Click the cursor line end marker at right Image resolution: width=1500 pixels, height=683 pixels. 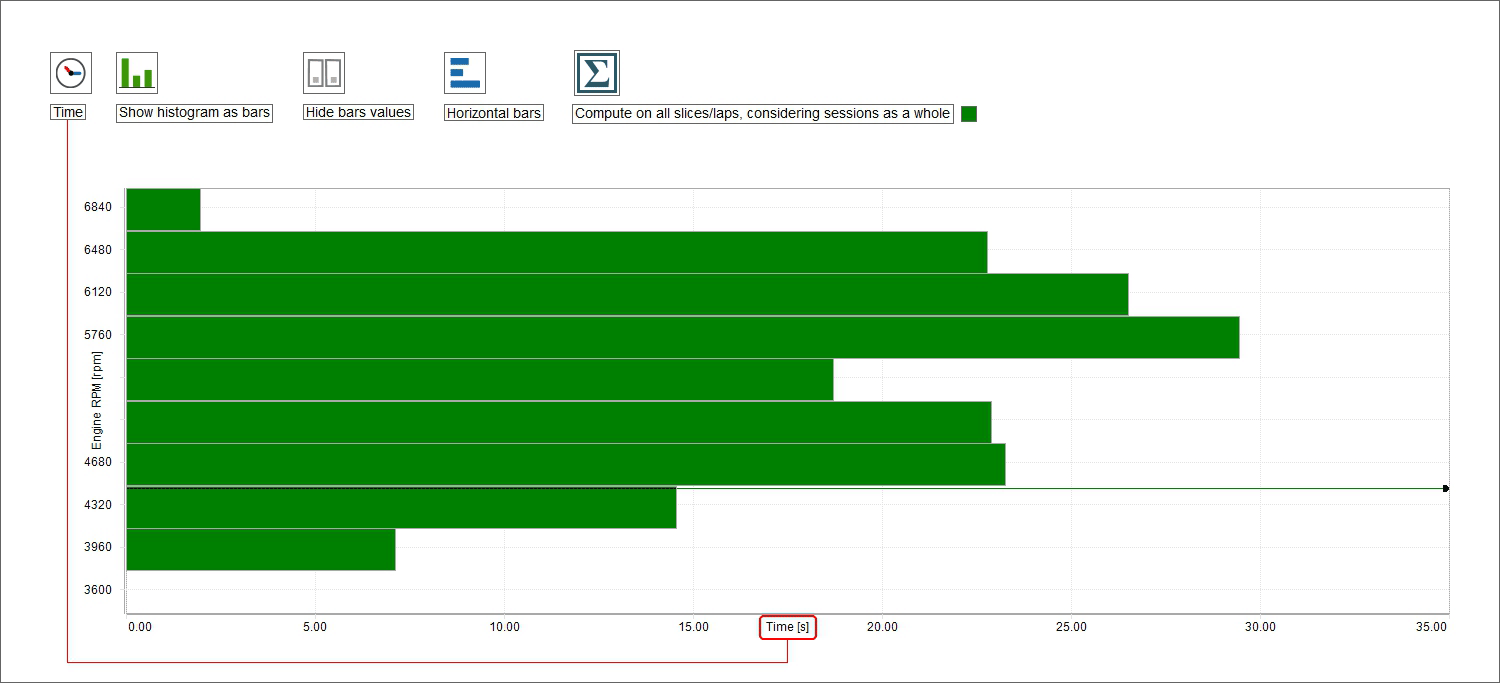click(x=1446, y=488)
